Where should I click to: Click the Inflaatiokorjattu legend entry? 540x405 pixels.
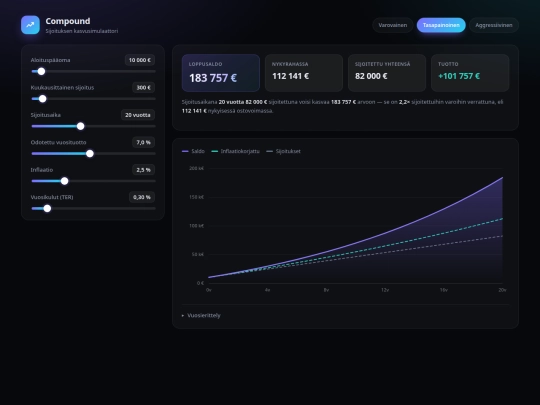235,151
